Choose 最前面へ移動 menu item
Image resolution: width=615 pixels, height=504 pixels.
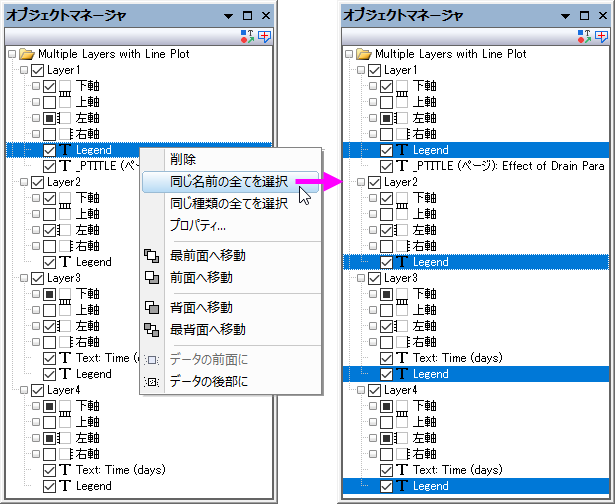click(x=231, y=256)
